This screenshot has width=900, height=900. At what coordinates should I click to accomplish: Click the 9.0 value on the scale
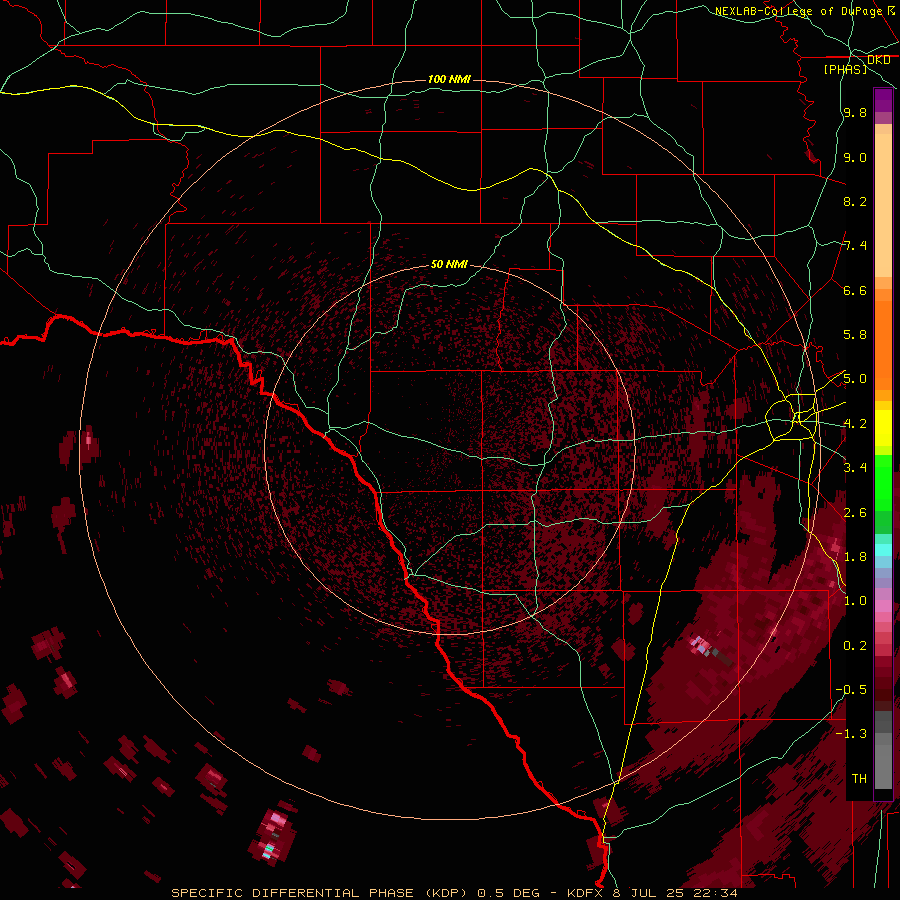point(855,157)
